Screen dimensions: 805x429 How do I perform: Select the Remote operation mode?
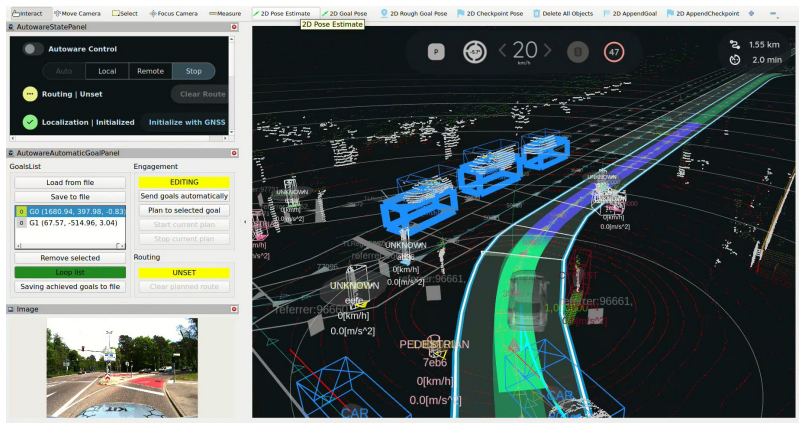[150, 71]
